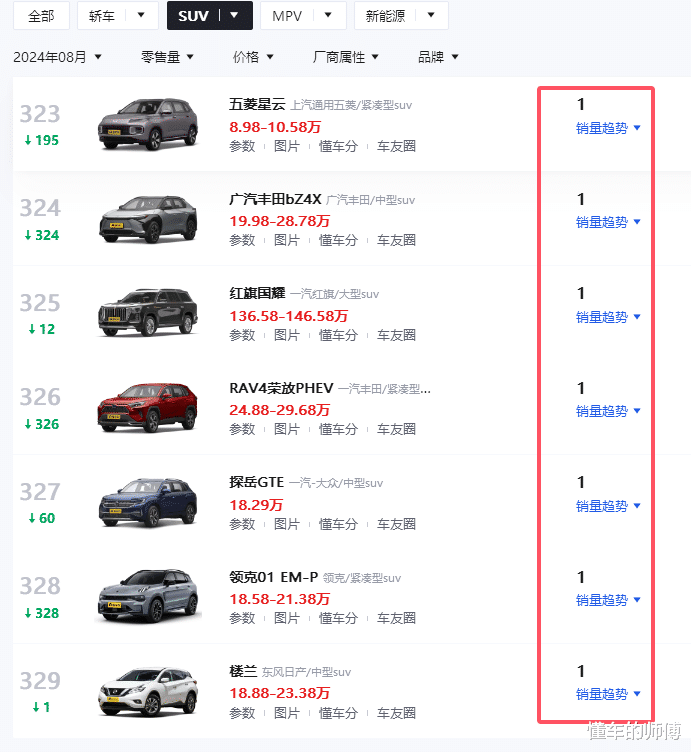Open the 2024年08月 date filter

pos(58,57)
